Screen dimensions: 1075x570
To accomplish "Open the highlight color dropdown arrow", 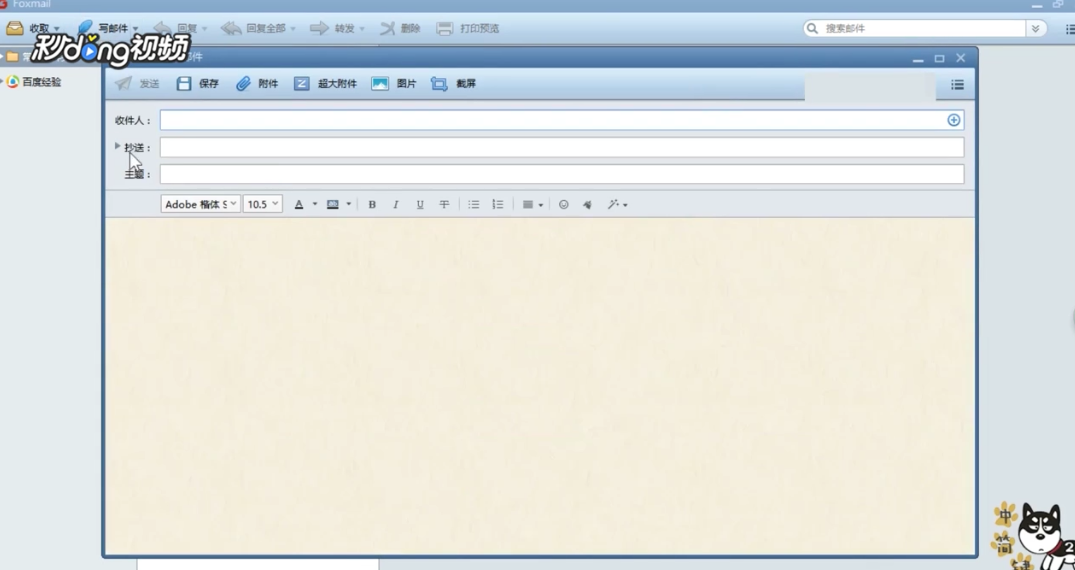I will (348, 204).
